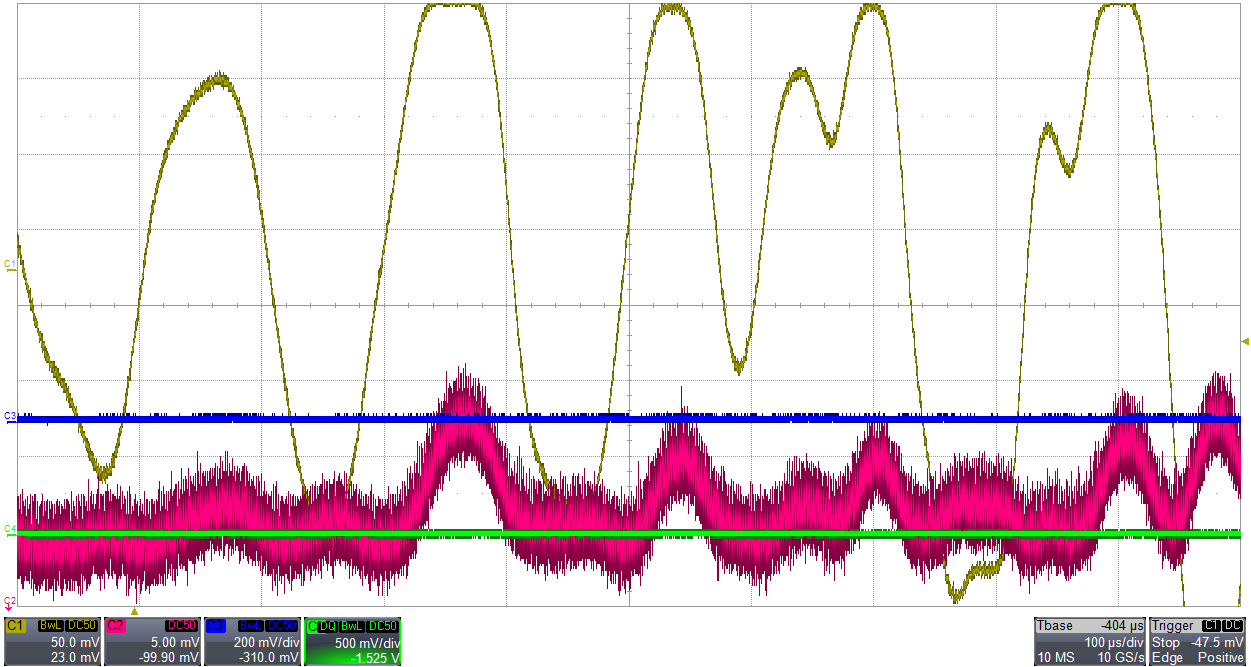Click the BwL indicator in C4 descriptor
The height and width of the screenshot is (667, 1251).
(x=351, y=626)
